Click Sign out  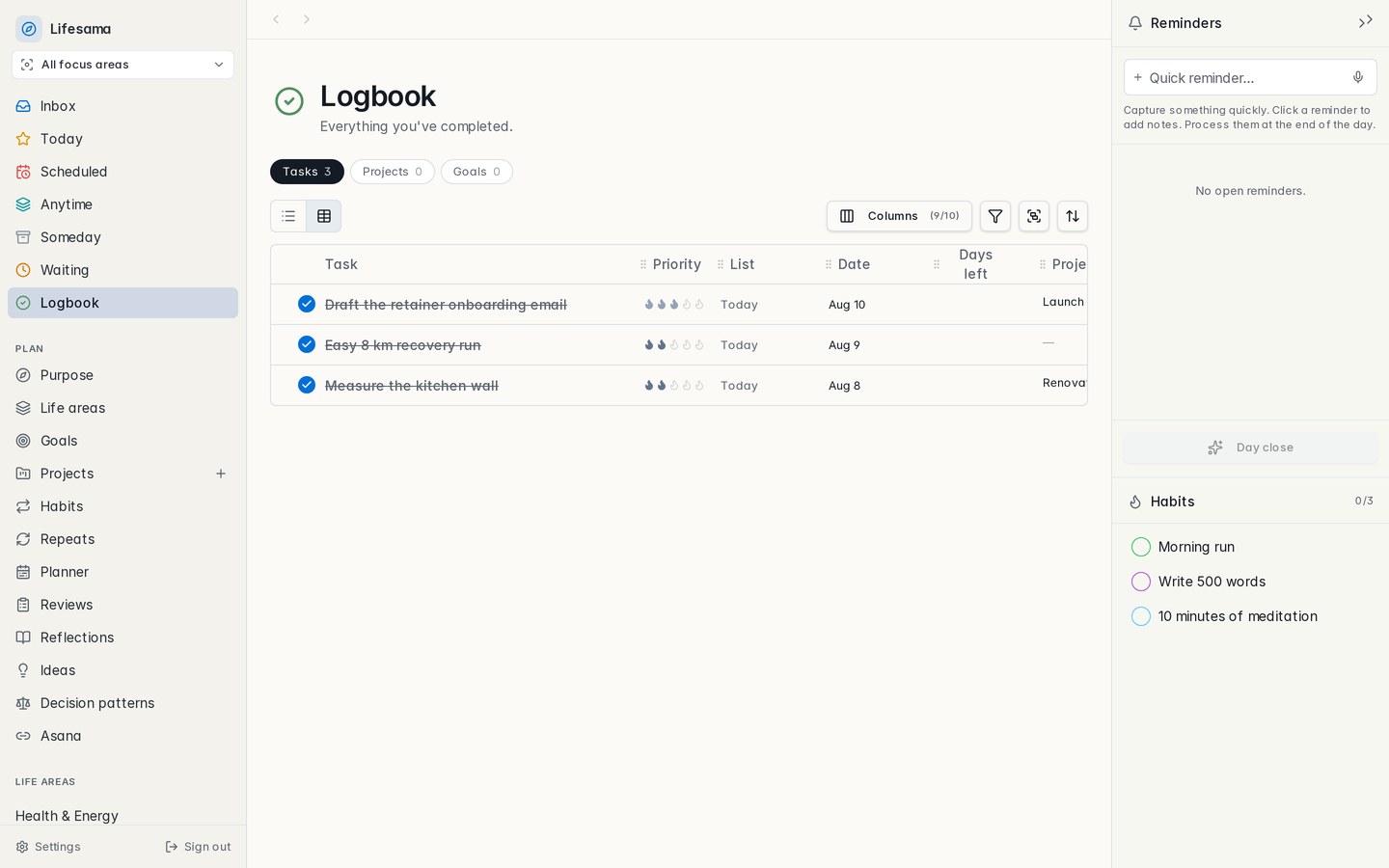point(198,847)
